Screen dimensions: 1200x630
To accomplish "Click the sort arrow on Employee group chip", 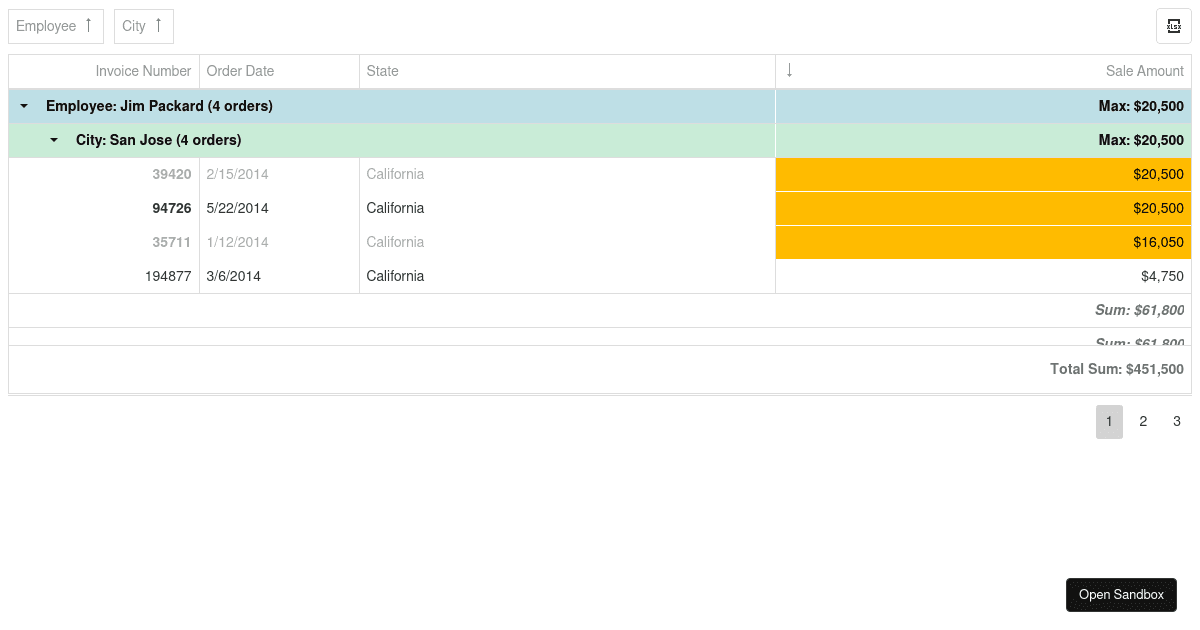I will (x=88, y=26).
